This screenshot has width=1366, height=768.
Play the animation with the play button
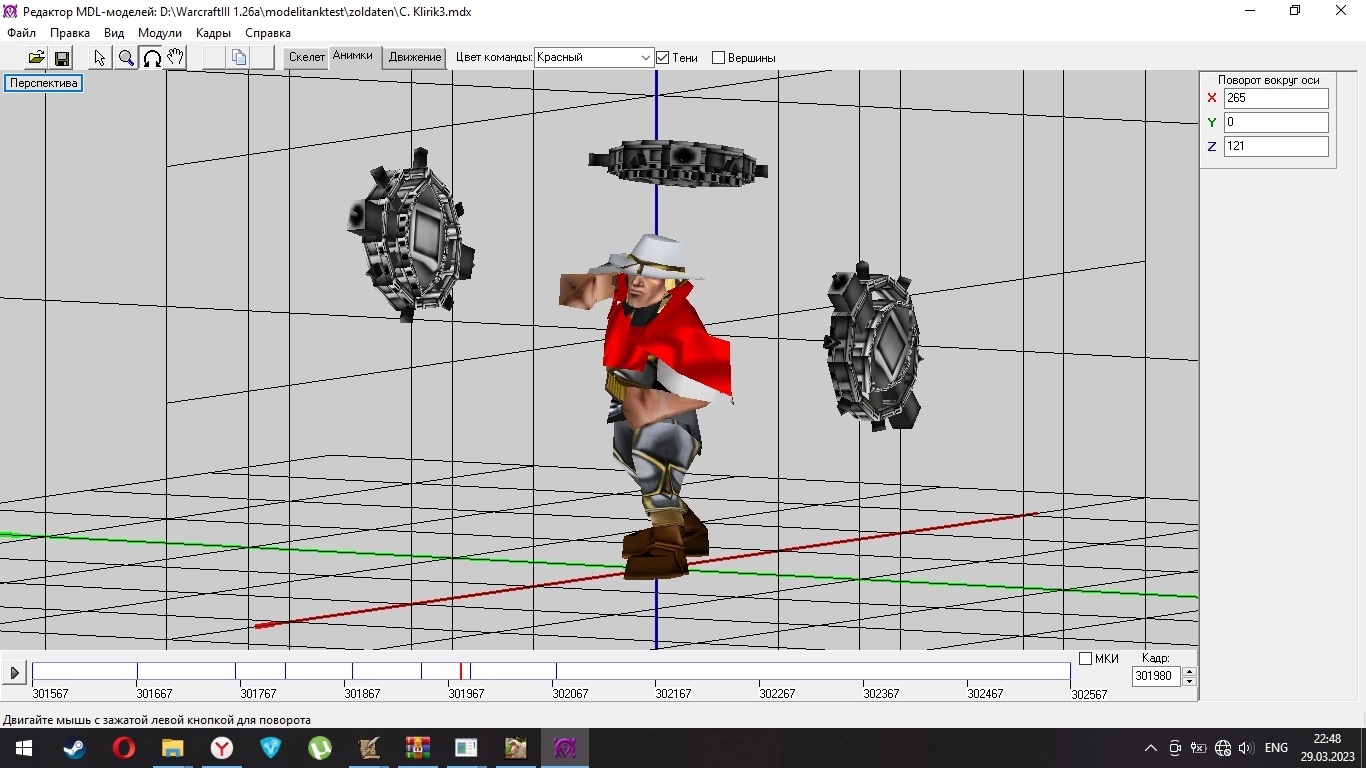(14, 673)
